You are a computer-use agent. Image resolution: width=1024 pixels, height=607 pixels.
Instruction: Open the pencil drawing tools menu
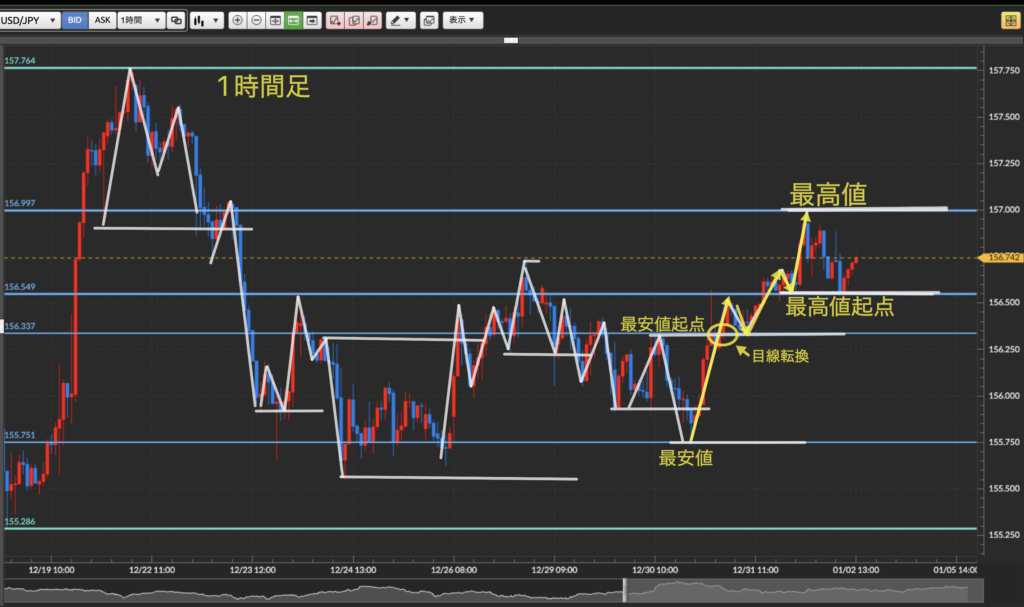[400, 20]
